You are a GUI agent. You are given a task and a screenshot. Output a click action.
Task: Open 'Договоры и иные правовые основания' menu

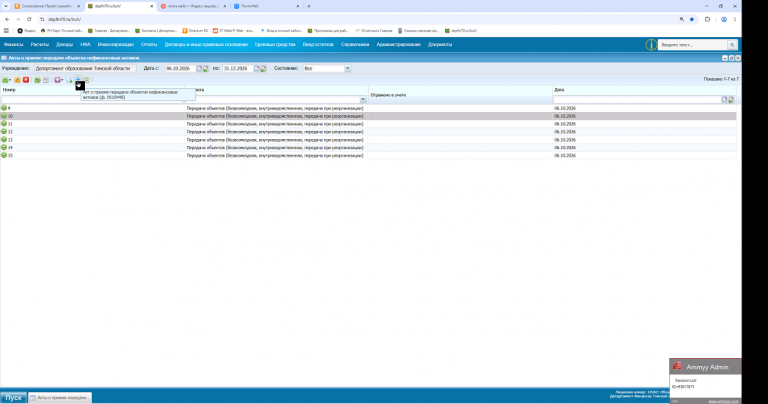206,45
